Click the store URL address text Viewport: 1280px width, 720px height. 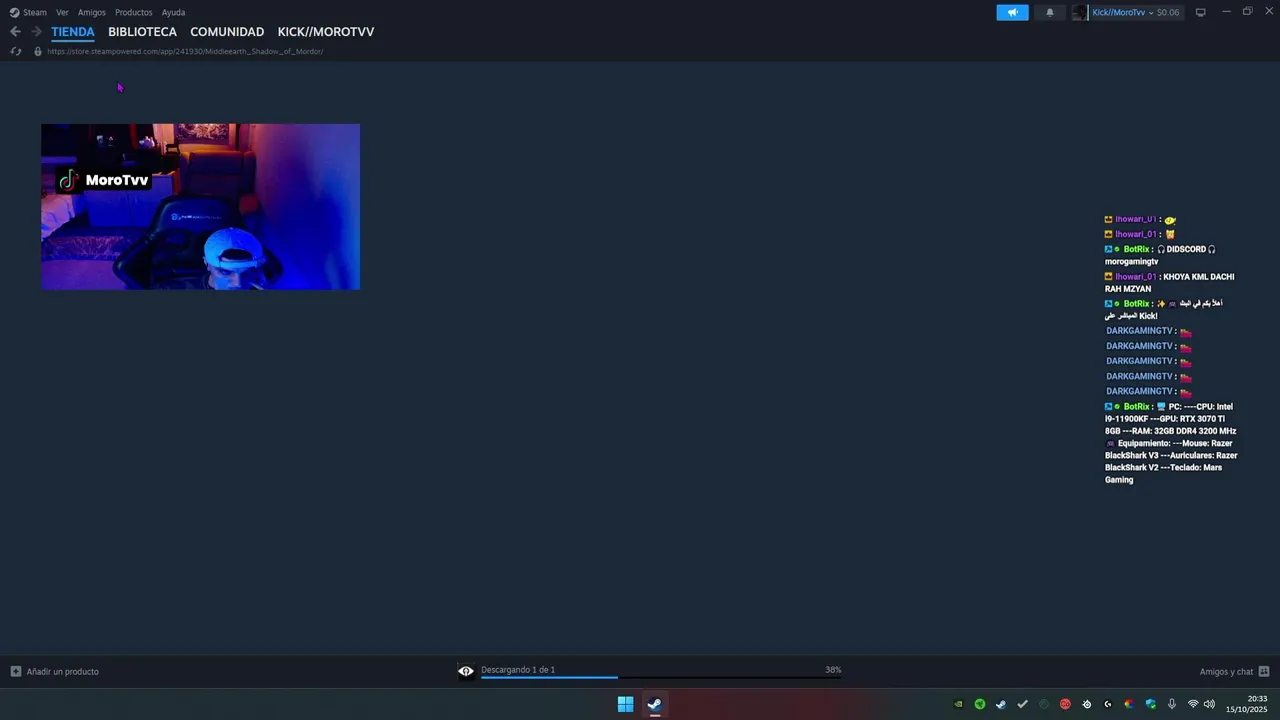click(185, 51)
